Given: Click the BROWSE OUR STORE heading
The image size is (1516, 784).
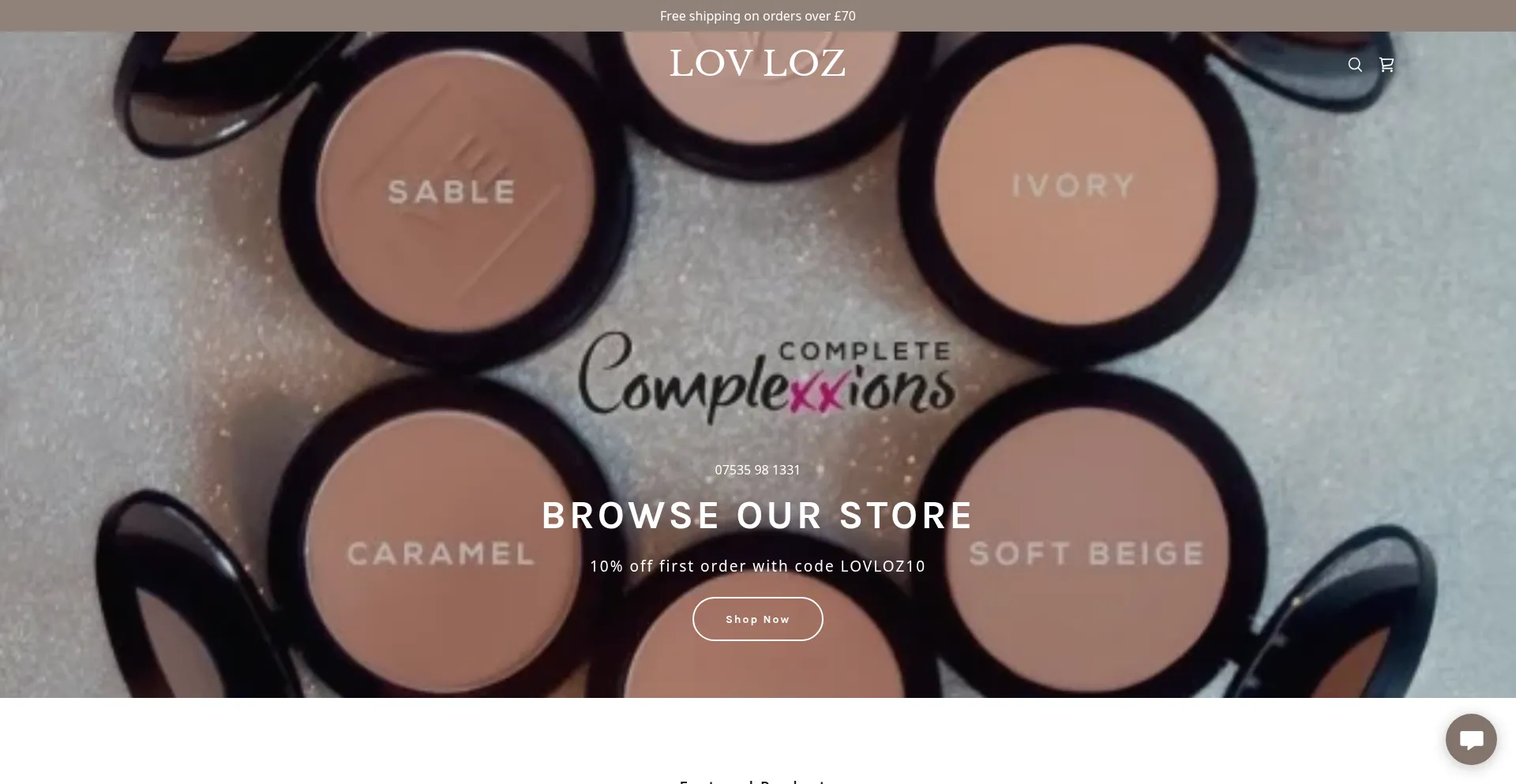Looking at the screenshot, I should click(x=757, y=516).
